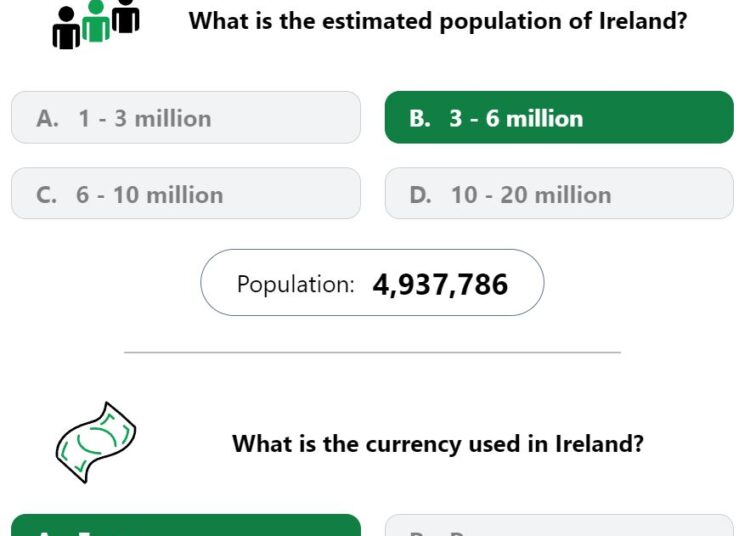
Task: Click the leftmost black person figure
Action: pyautogui.click(x=66, y=28)
